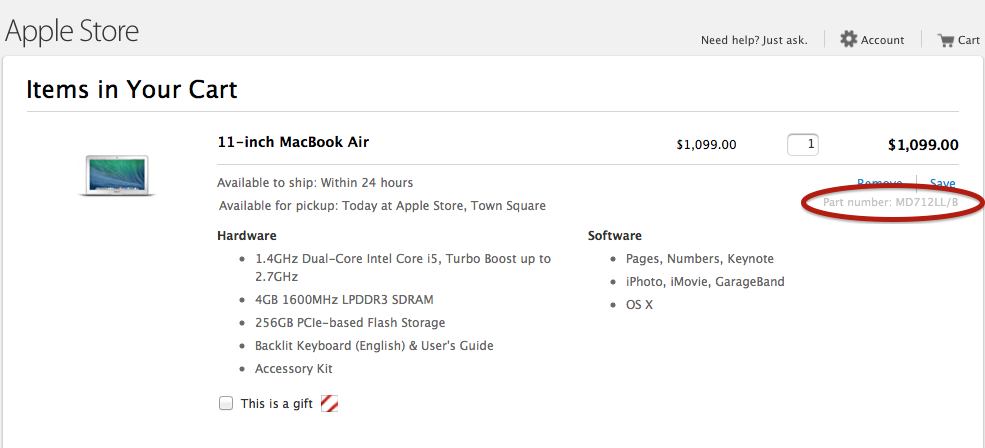The image size is (985, 448).
Task: Click the 'Items in Your Cart' heading
Action: click(x=131, y=89)
